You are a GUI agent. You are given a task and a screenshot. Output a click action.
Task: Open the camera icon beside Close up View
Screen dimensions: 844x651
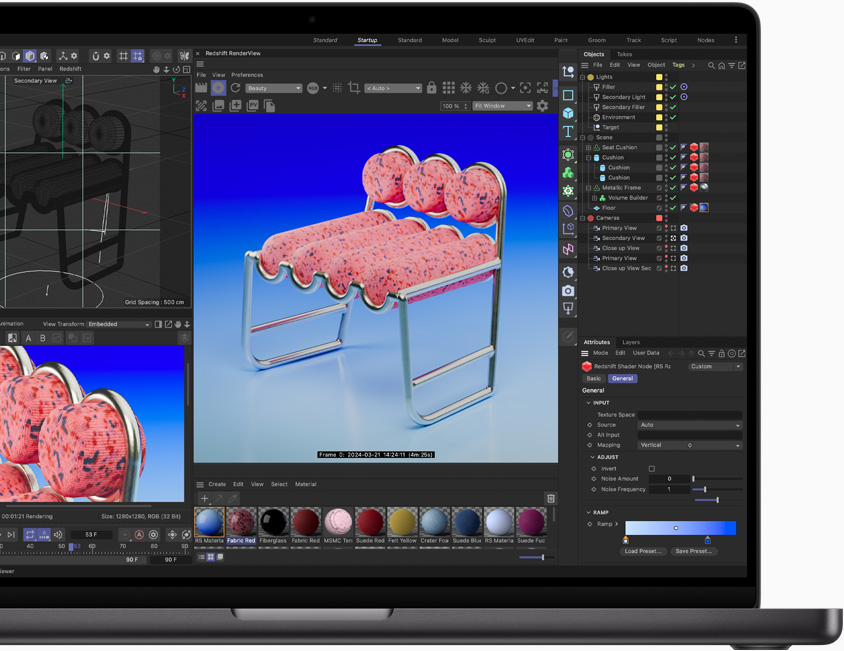click(684, 247)
